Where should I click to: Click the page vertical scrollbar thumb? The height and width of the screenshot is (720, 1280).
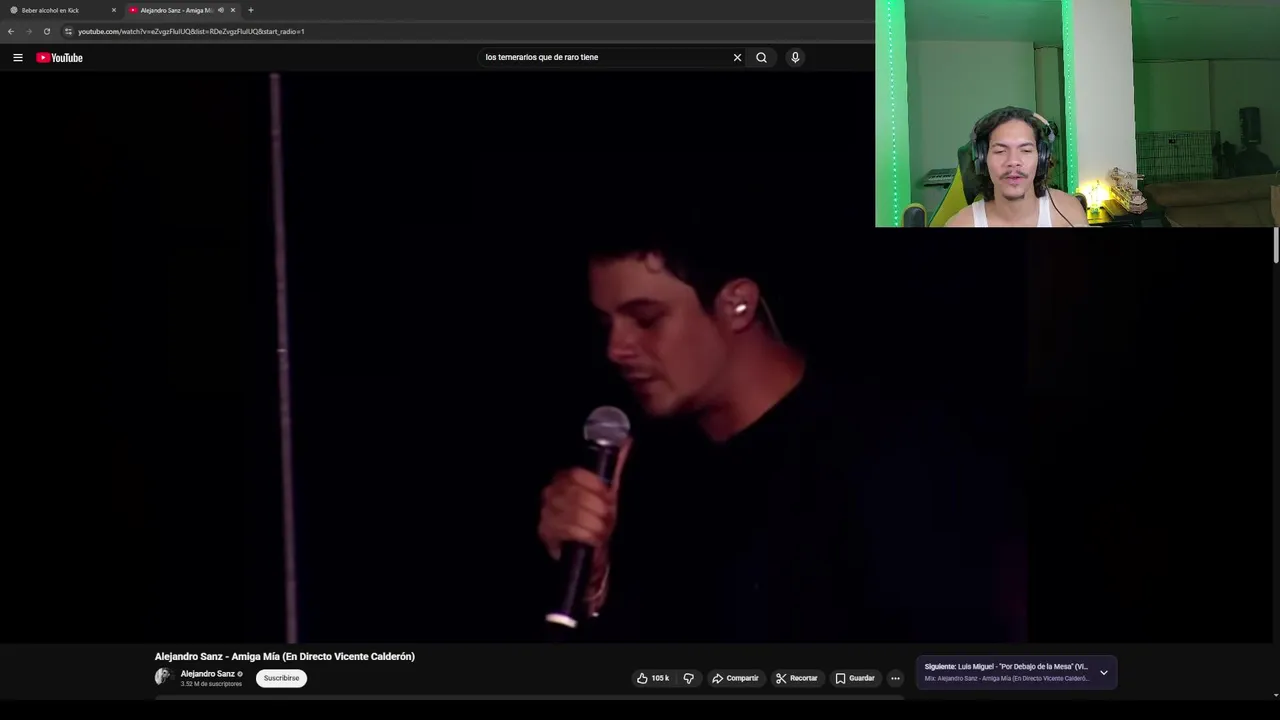[x=1276, y=246]
